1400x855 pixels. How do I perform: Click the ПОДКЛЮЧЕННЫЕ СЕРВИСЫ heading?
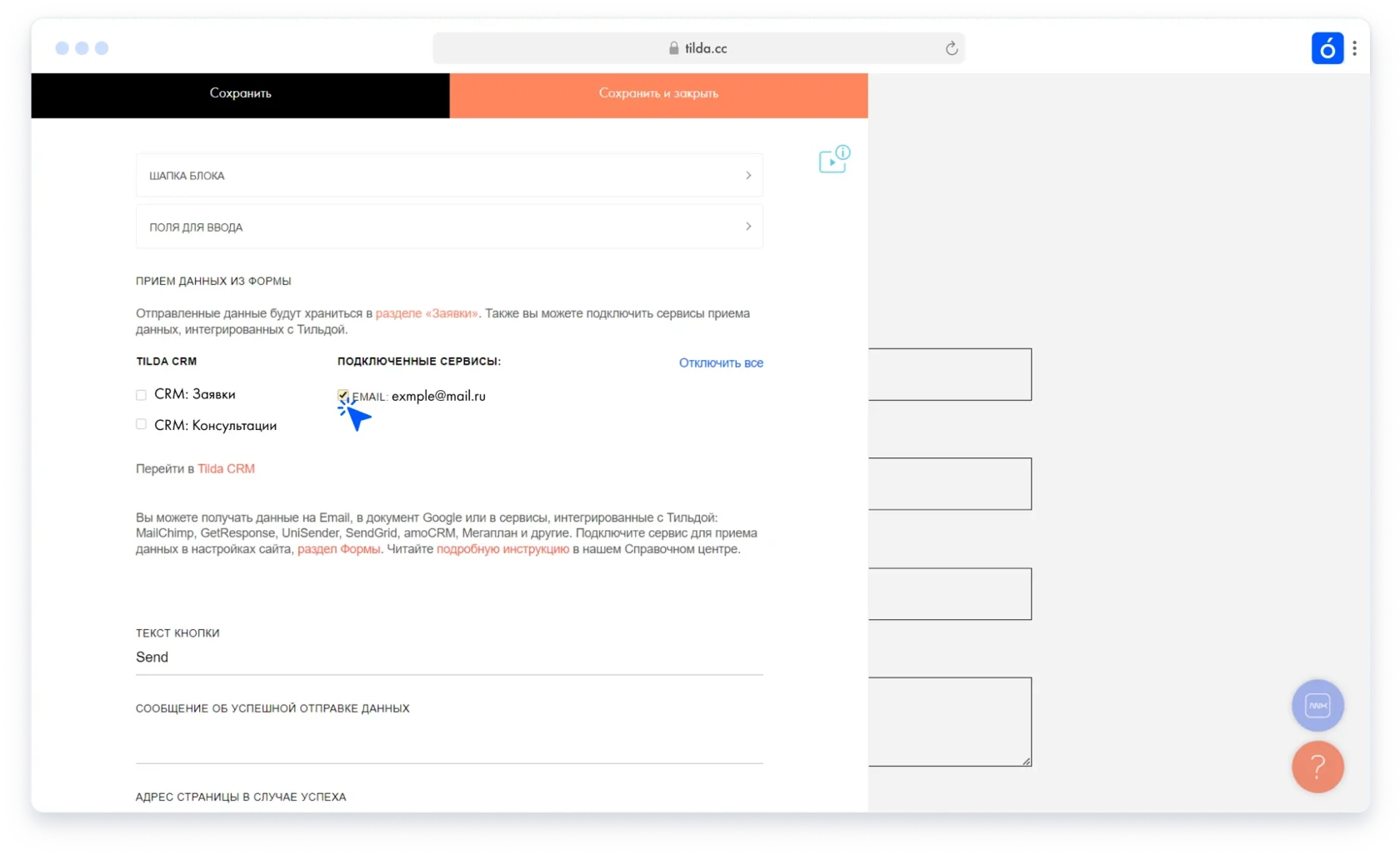coord(419,362)
